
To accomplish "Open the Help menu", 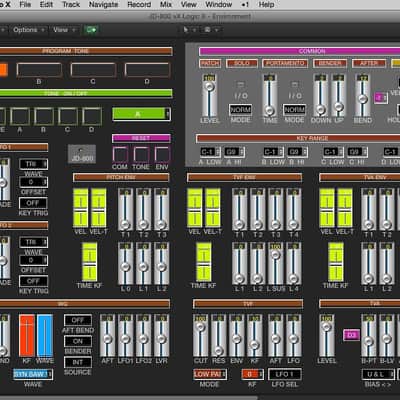I will point(266,5).
